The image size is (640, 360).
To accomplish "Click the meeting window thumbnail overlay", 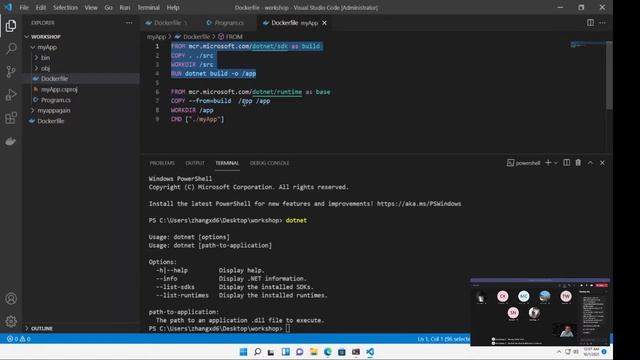I will [x=540, y=312].
